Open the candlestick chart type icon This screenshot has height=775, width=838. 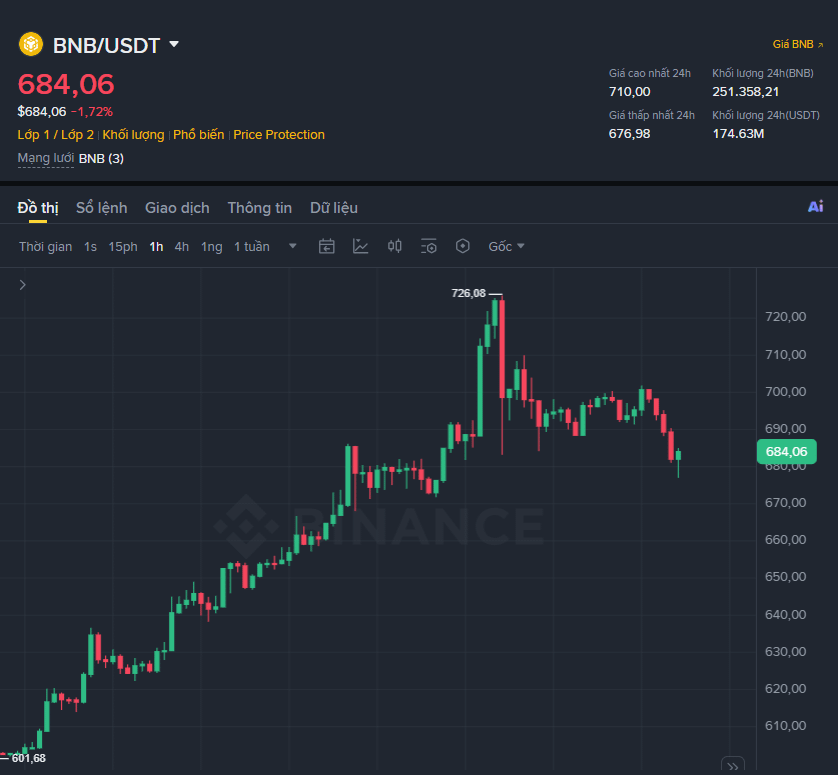click(394, 246)
